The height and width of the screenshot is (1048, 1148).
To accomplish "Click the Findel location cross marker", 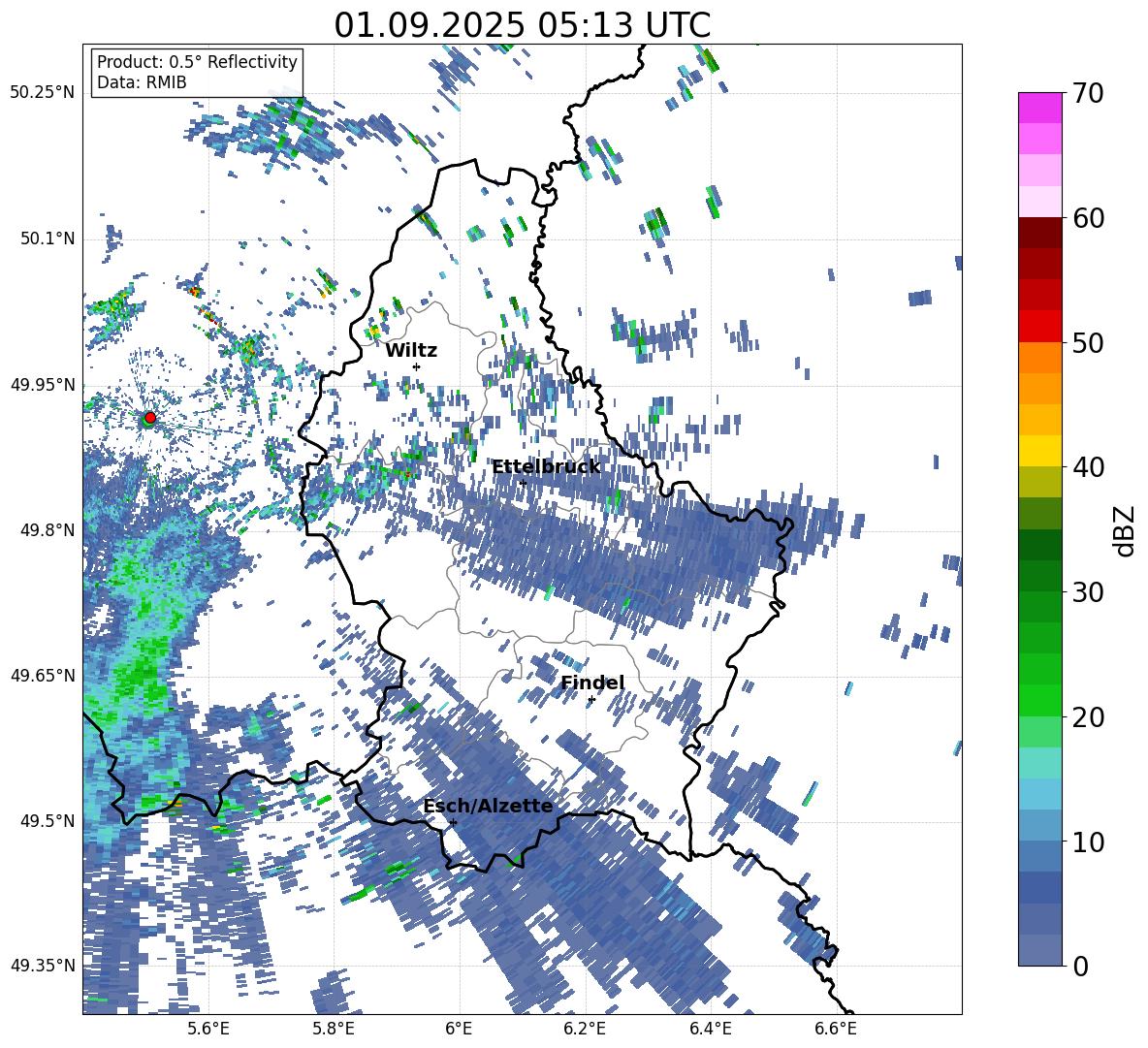I will point(591,700).
